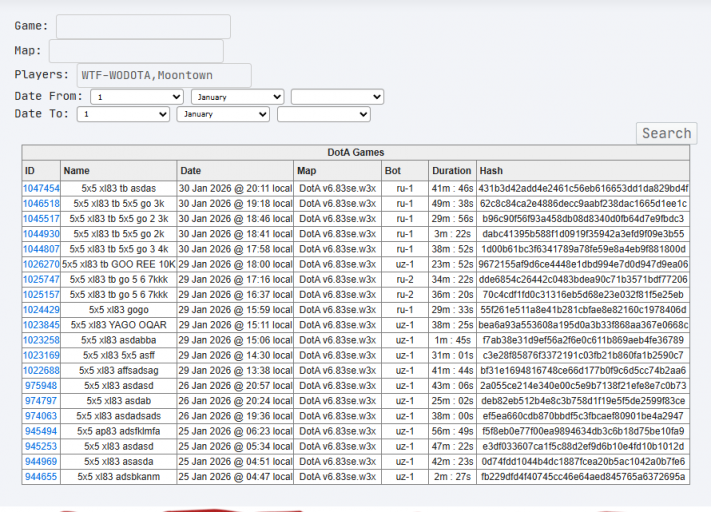Click map cell for game 1047454

pyautogui.click(x=337, y=188)
